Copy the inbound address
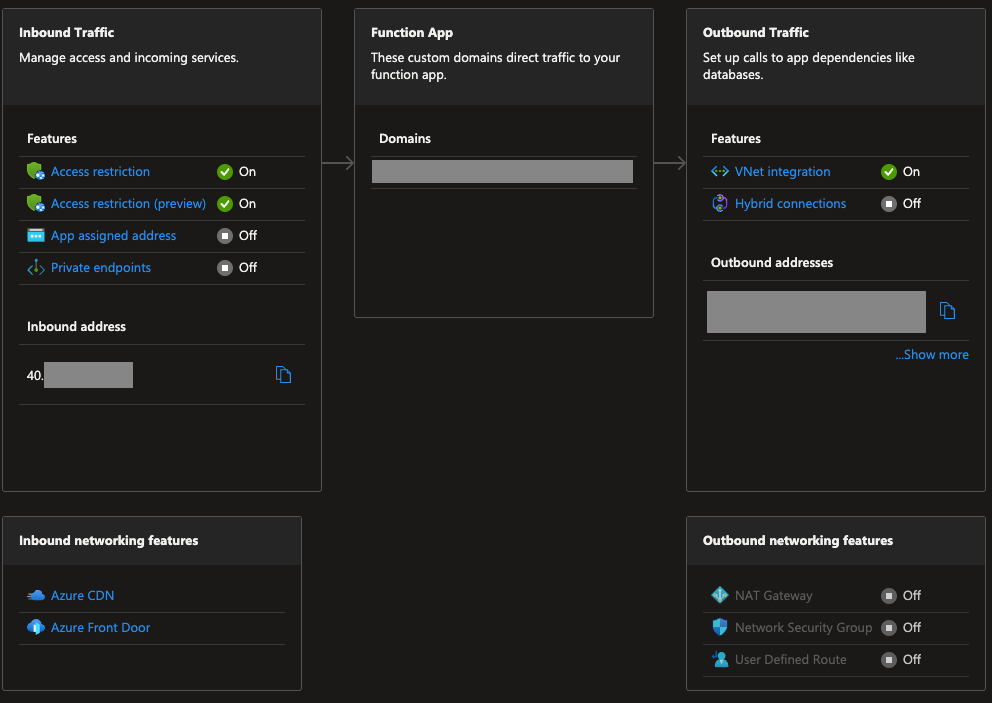992x703 pixels. tap(283, 374)
